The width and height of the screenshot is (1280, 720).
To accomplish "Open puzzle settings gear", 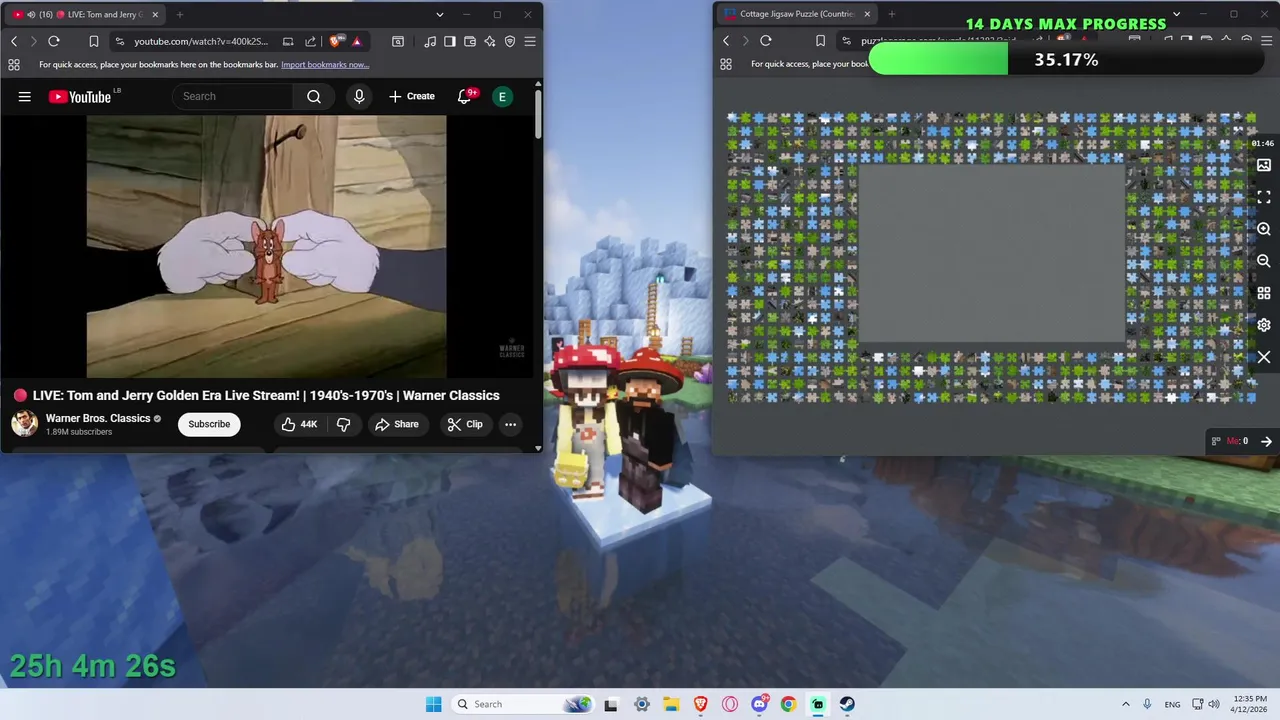I will pos(1264,325).
